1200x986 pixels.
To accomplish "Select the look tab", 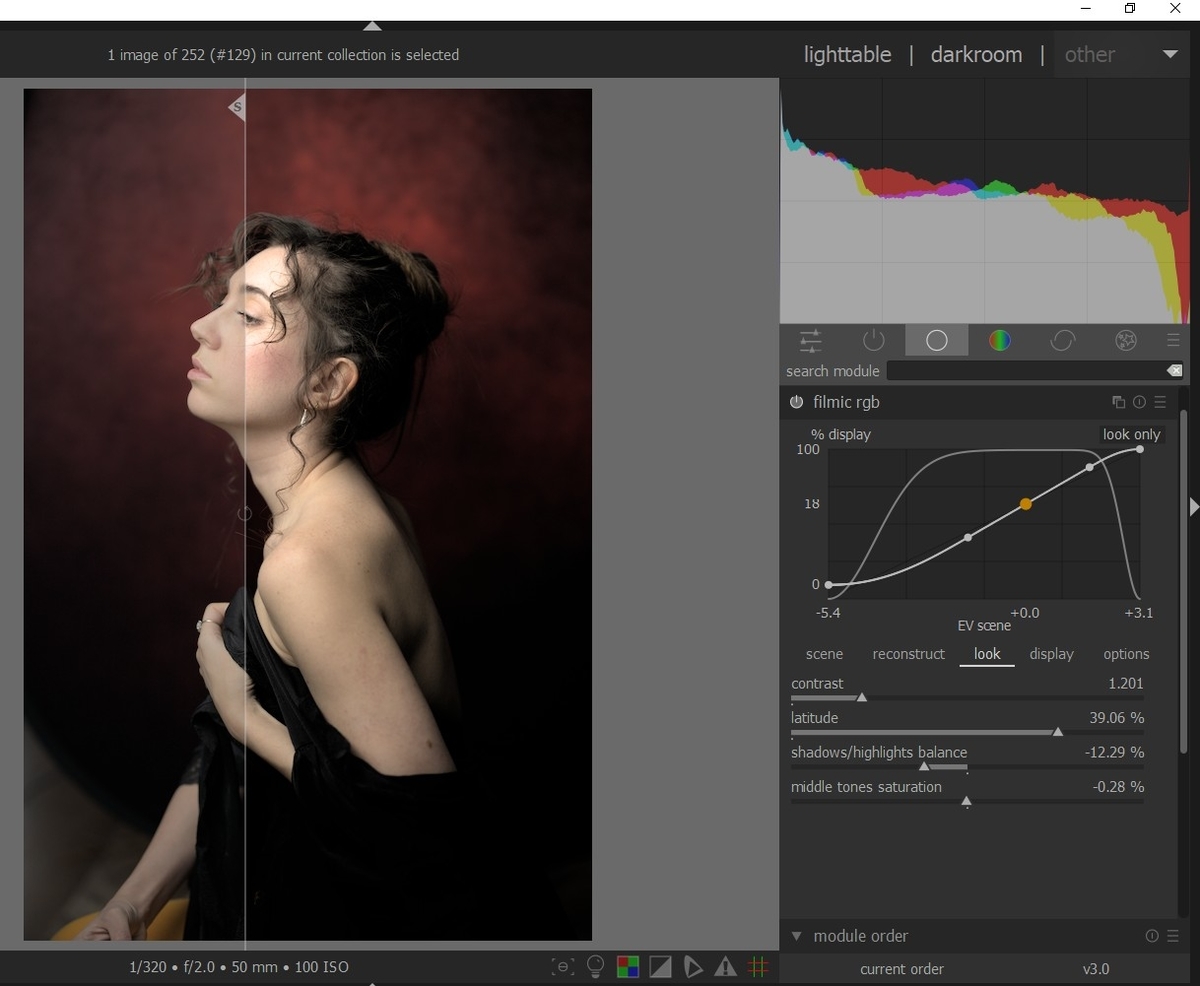I will (987, 654).
